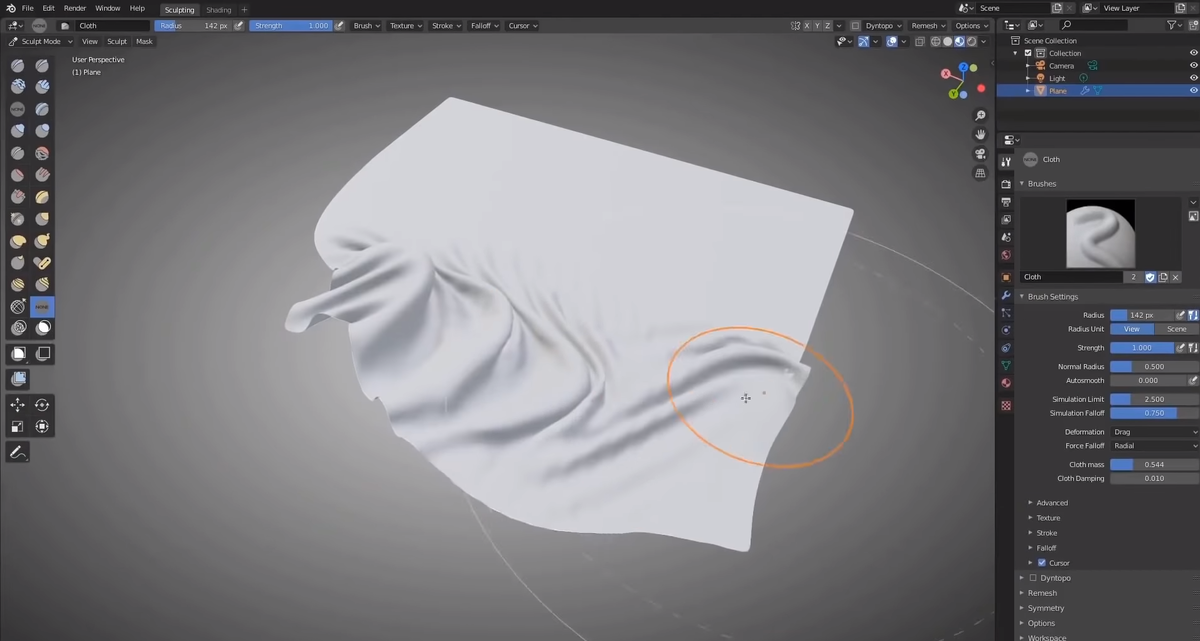Screen dimensions: 1200x641
Task: Uncheck the Collection visibility checkbox
Action: [x=1028, y=53]
